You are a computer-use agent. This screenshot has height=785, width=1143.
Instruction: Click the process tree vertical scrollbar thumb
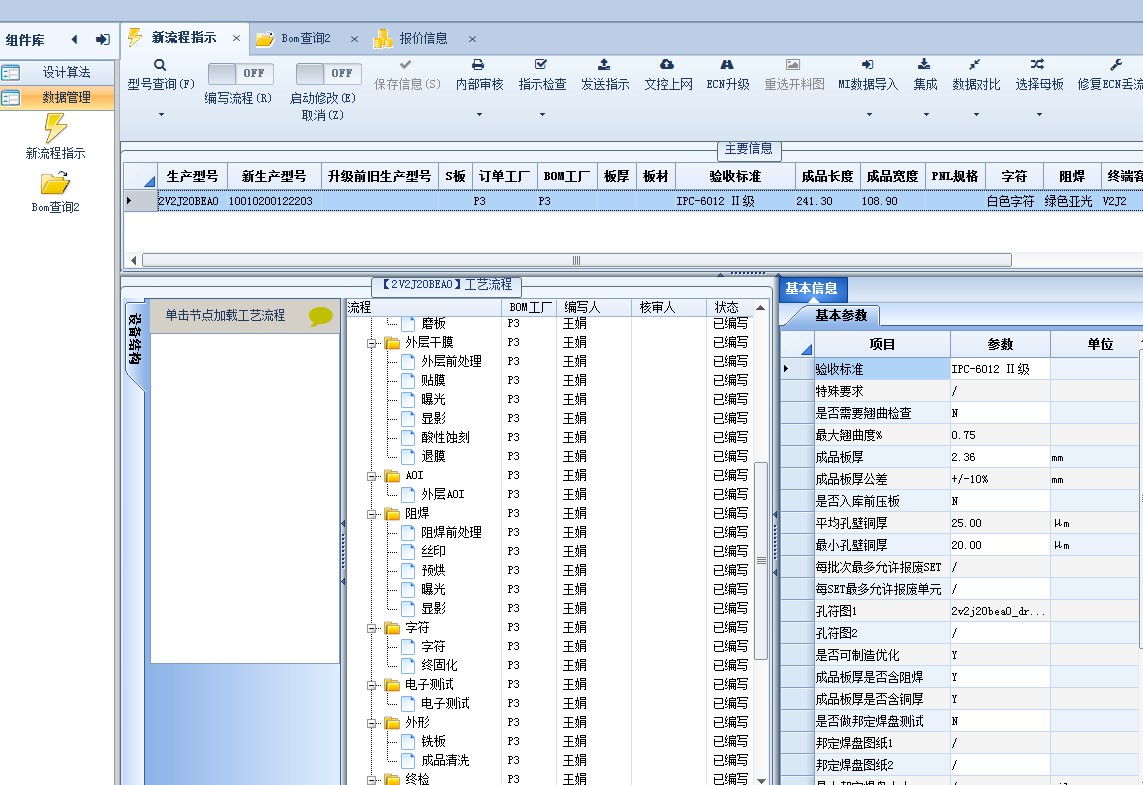click(x=761, y=560)
